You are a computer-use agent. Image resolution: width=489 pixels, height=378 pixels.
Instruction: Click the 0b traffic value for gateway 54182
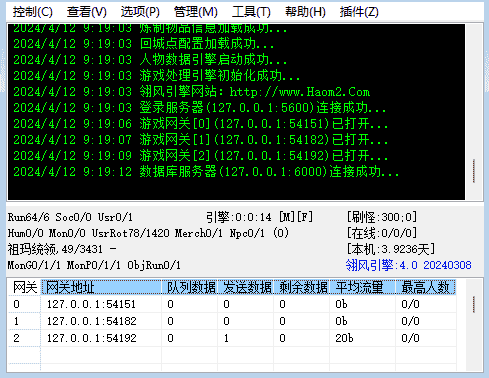[x=341, y=321]
